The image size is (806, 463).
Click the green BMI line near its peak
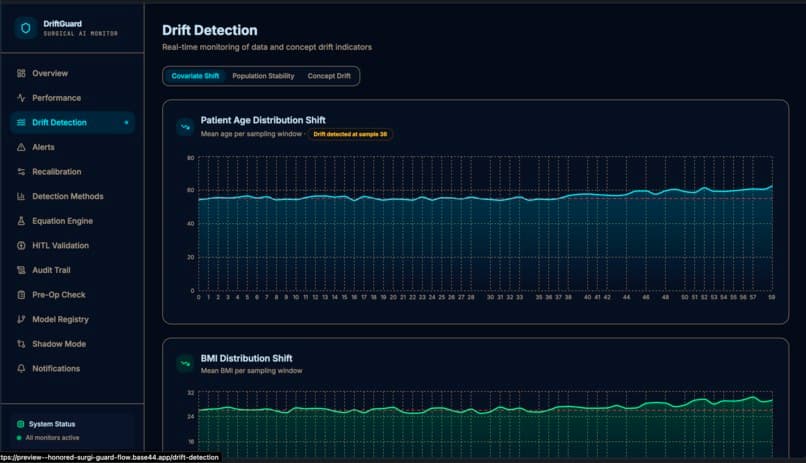pos(753,397)
